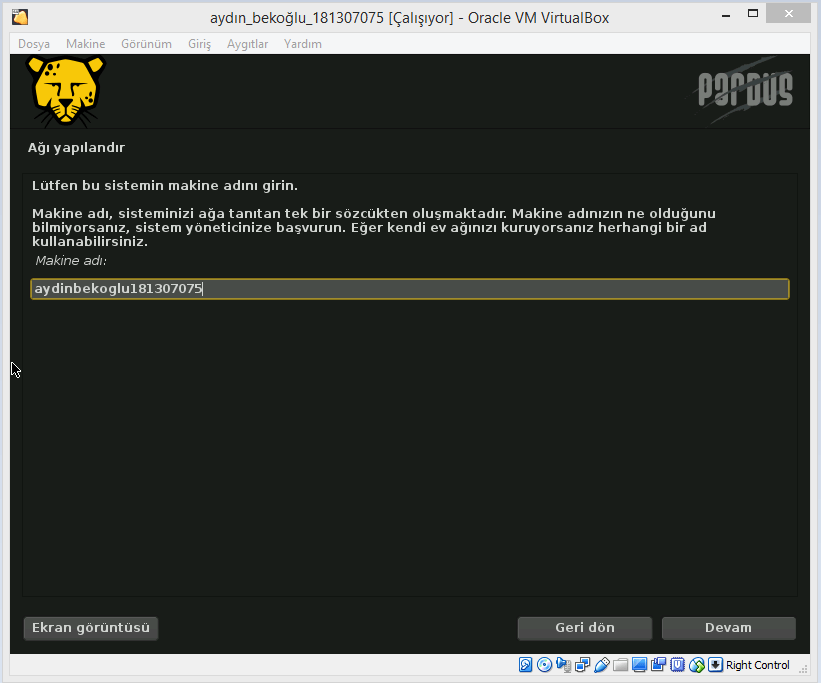Open the Yardım menu
Screen dimensions: 821x683
(x=303, y=44)
